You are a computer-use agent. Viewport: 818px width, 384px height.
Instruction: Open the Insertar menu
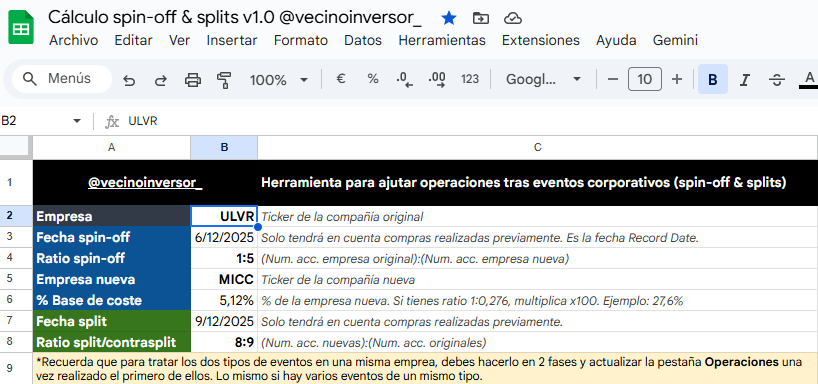232,40
